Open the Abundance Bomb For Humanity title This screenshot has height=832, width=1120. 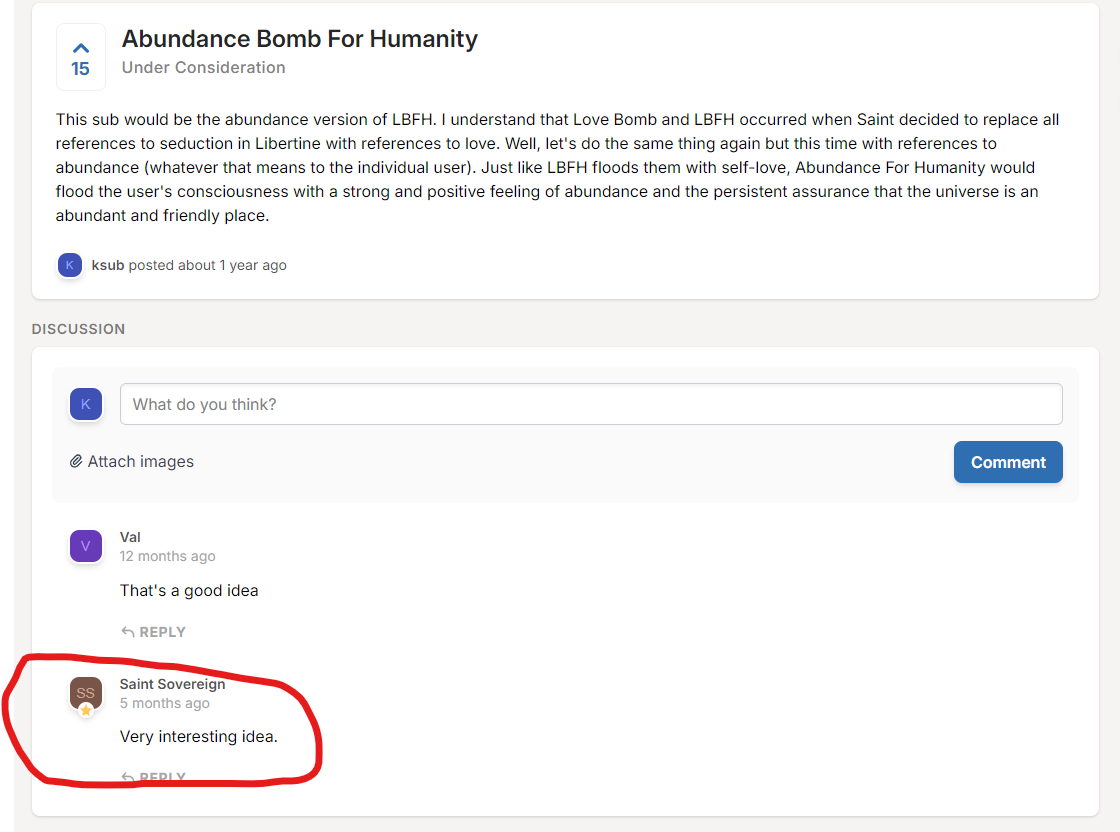[299, 39]
